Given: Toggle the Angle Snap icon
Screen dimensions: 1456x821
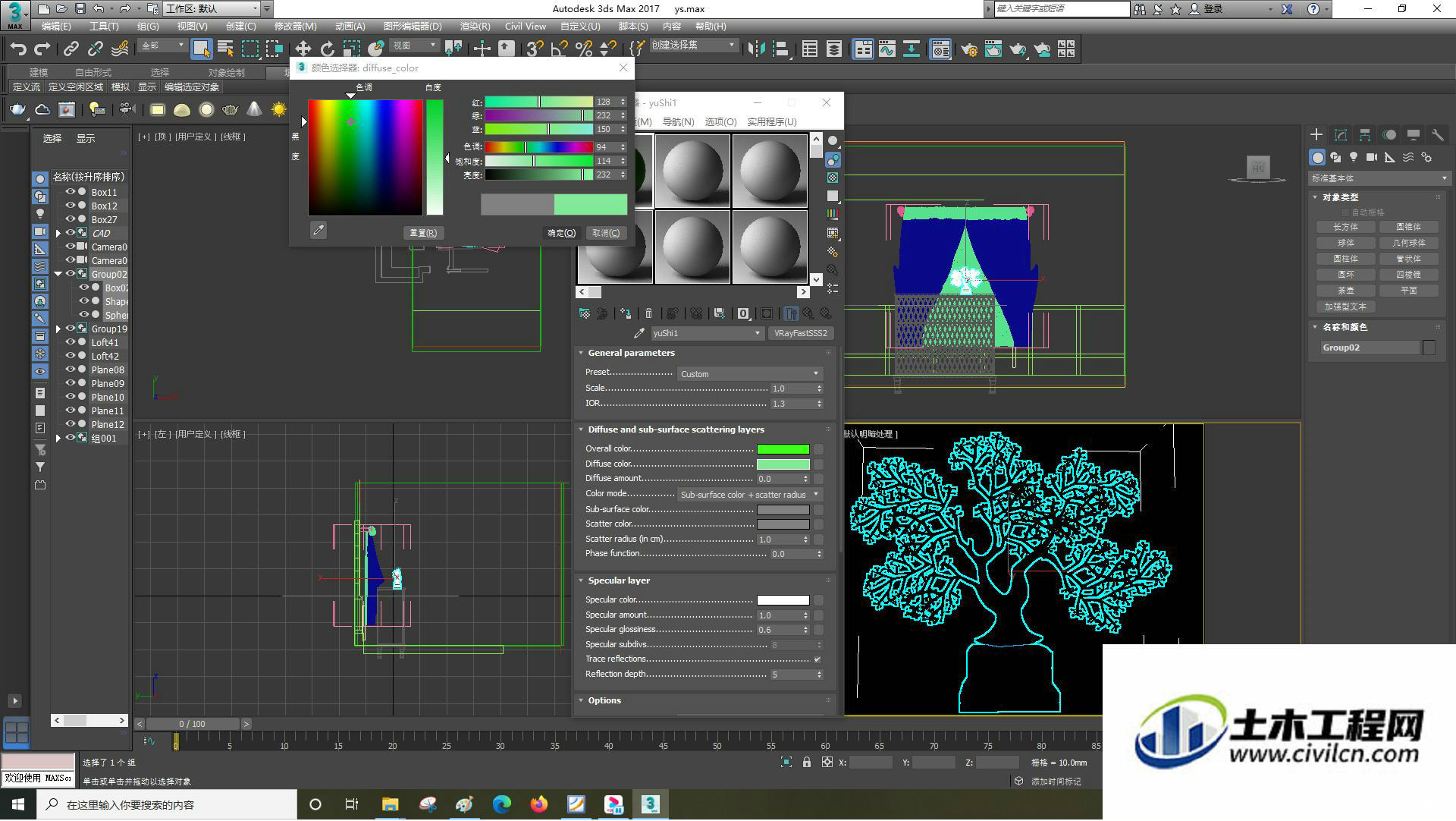Looking at the screenshot, I should pos(560,49).
